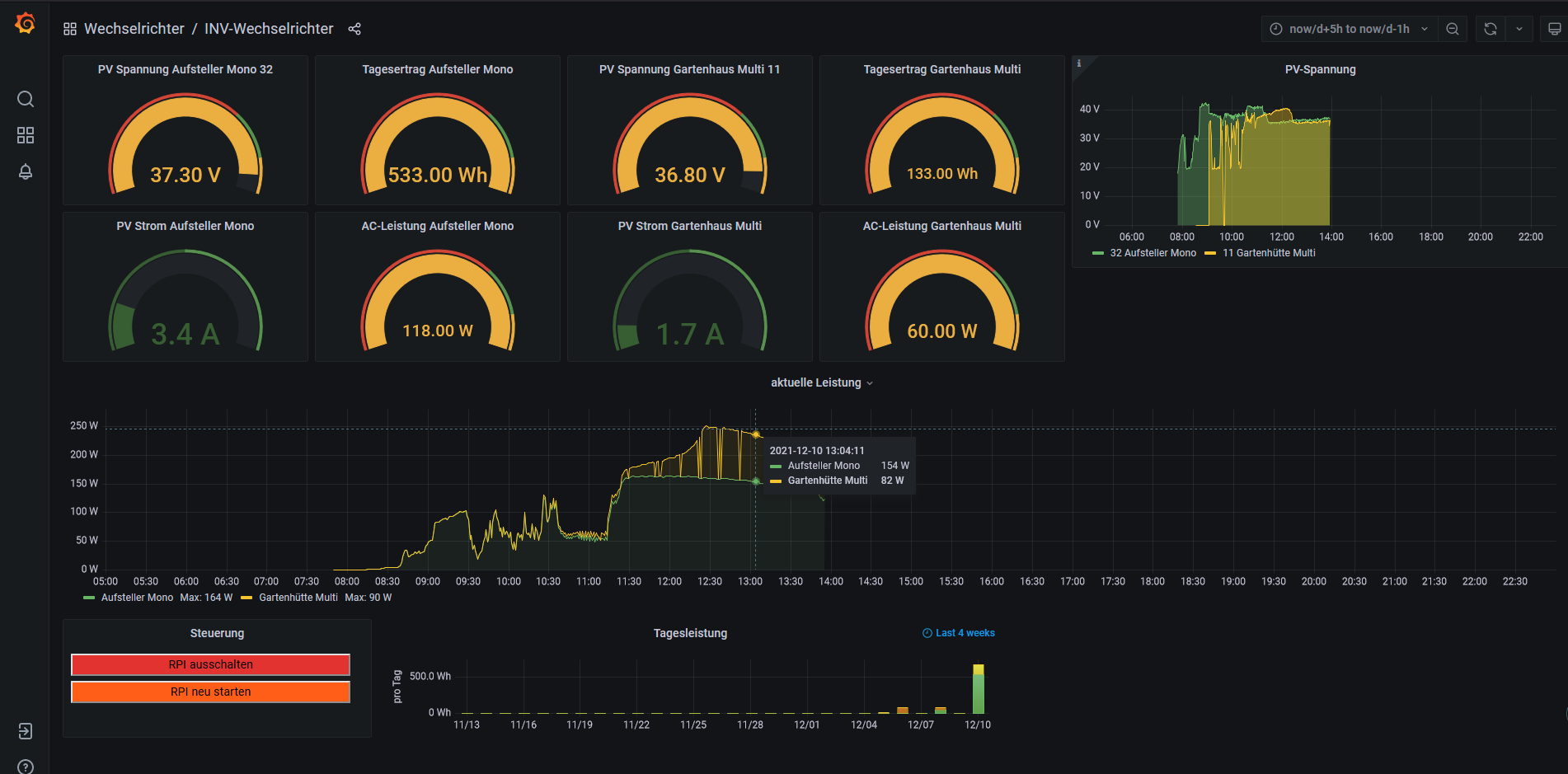Open the Dashboards grid icon in sidebar

coord(26,135)
